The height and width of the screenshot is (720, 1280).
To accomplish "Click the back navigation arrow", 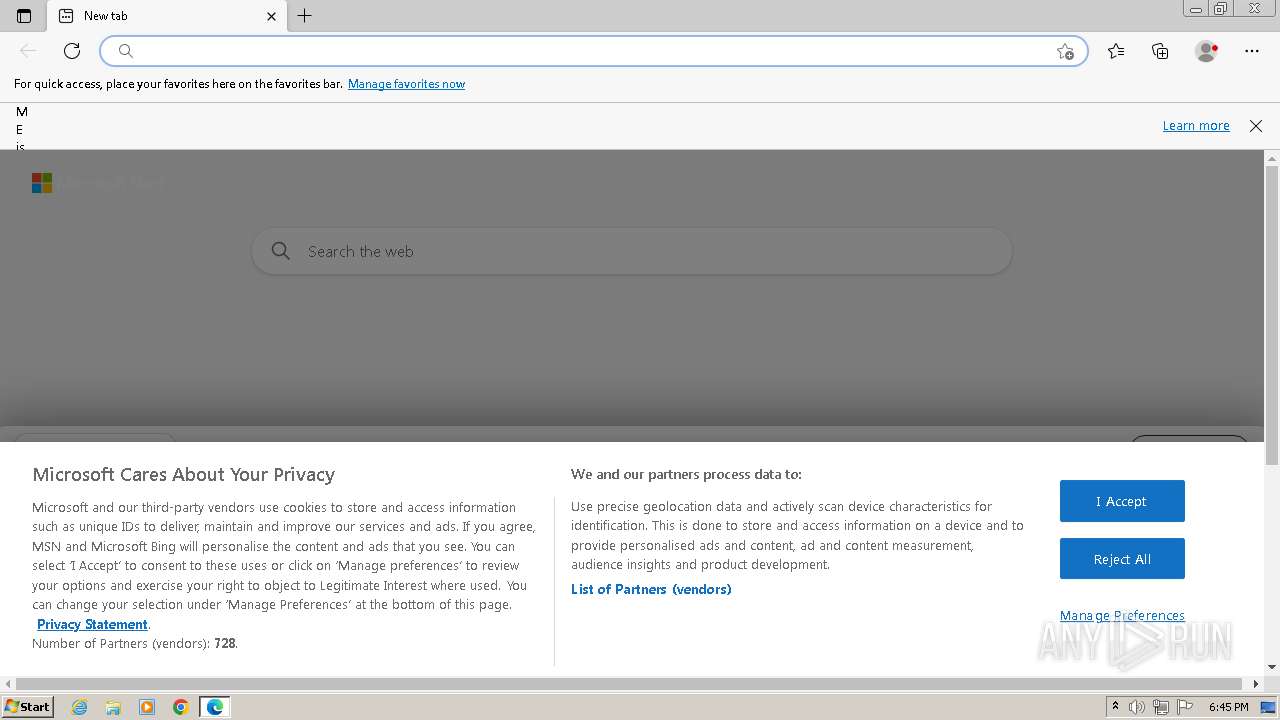I will pos(28,51).
